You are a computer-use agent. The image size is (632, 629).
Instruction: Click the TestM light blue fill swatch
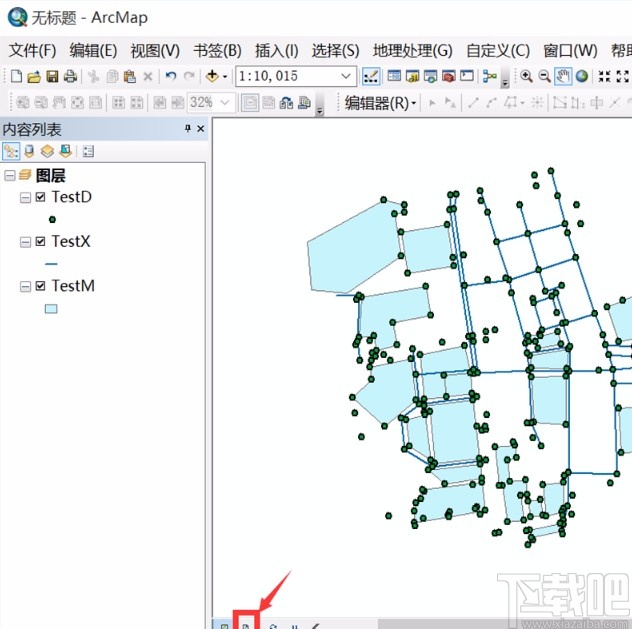[x=51, y=309]
